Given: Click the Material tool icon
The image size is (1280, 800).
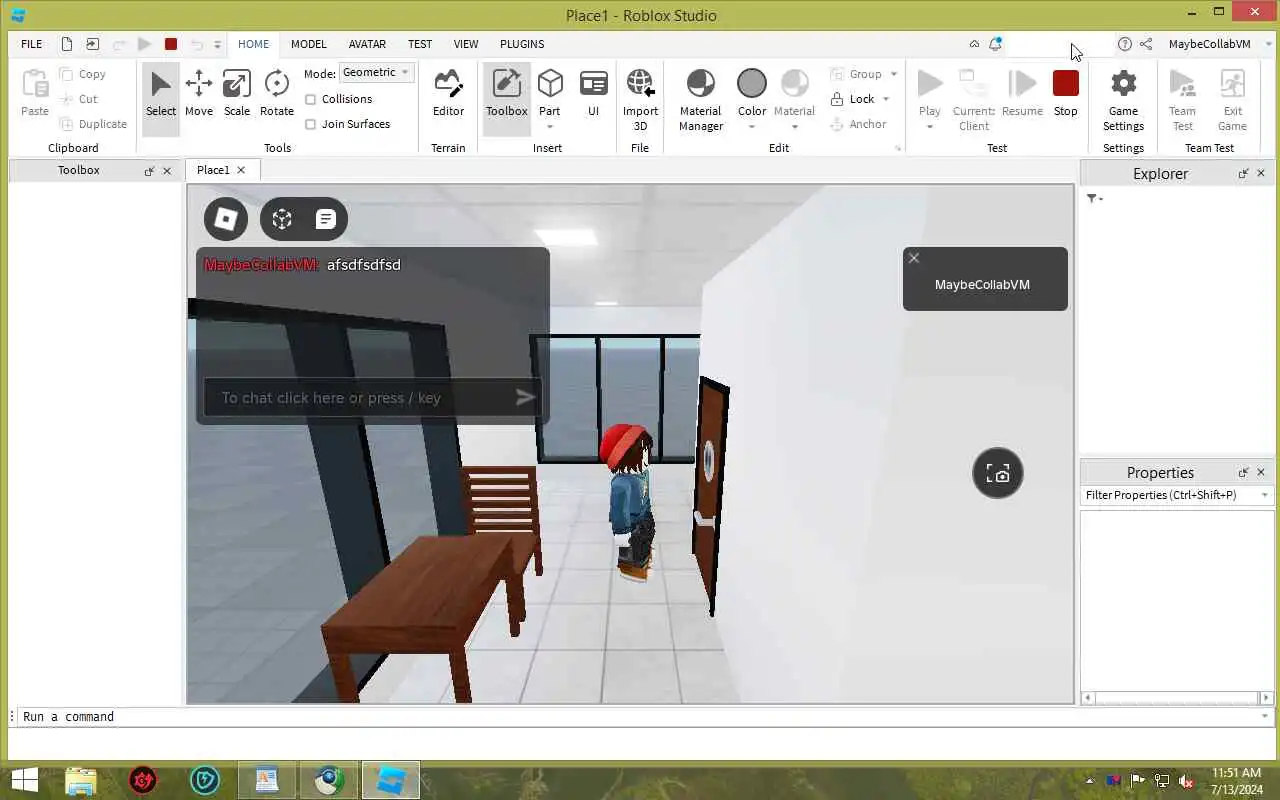Looking at the screenshot, I should pyautogui.click(x=795, y=84).
